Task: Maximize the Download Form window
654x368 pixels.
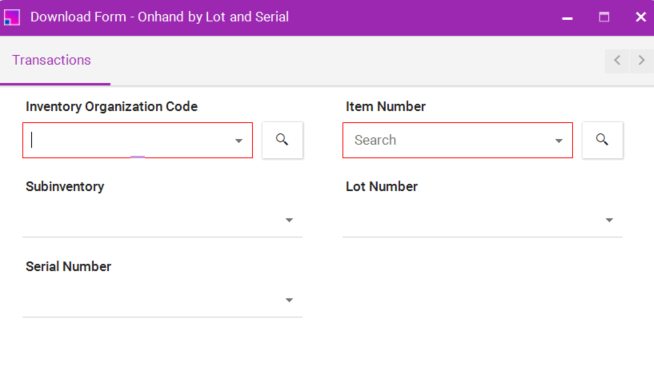Action: (604, 18)
